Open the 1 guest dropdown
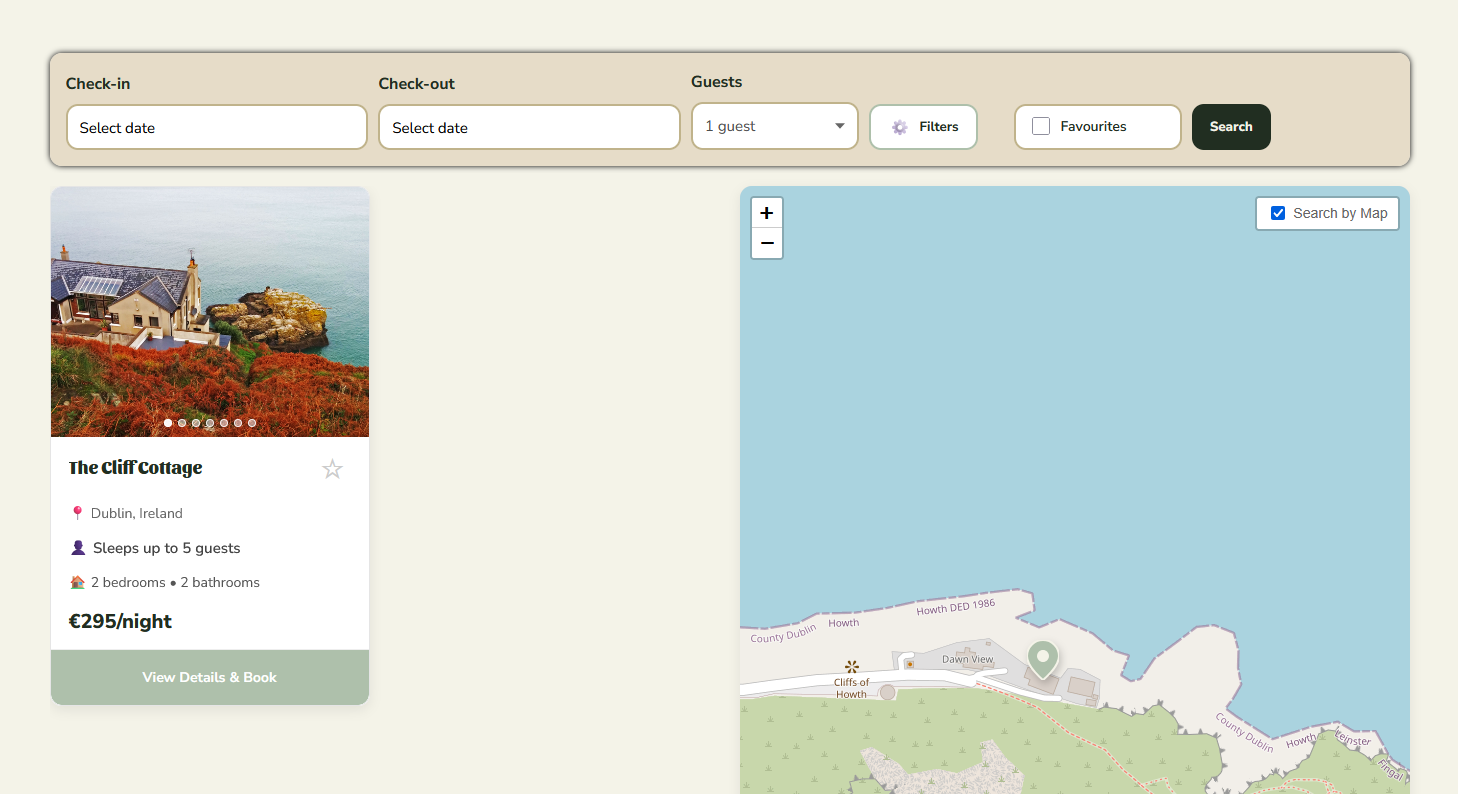 coord(774,126)
